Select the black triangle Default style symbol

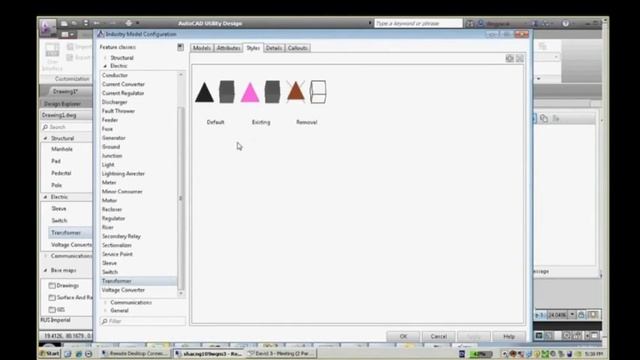[x=204, y=92]
